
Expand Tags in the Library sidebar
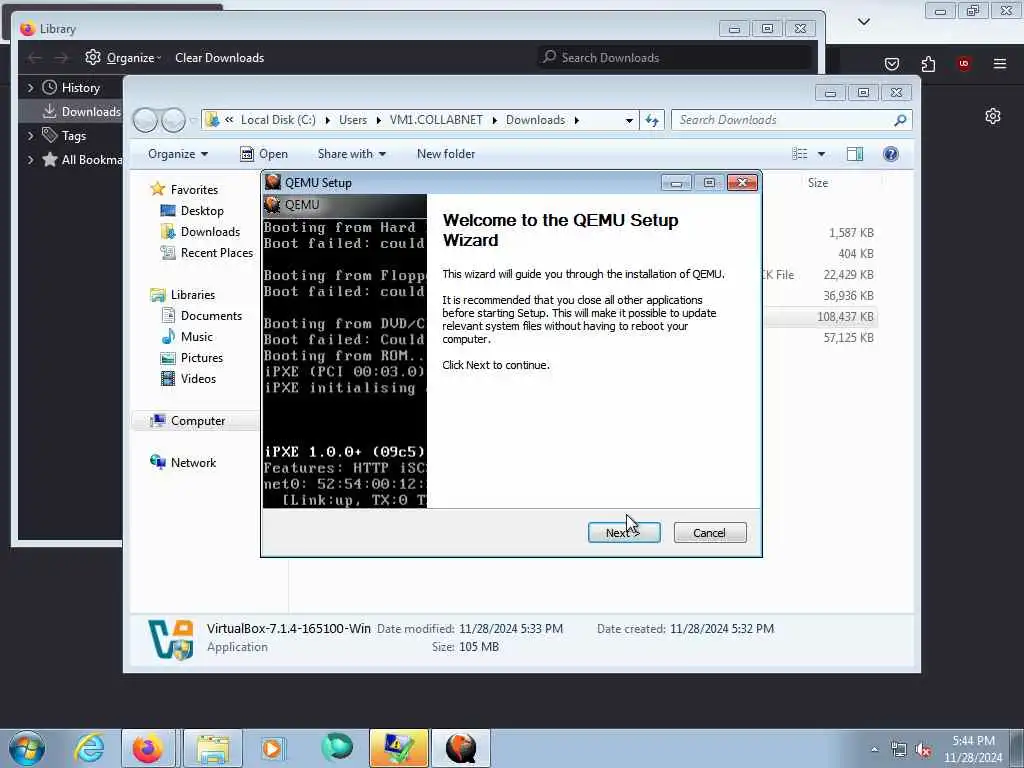pyautogui.click(x=30, y=136)
